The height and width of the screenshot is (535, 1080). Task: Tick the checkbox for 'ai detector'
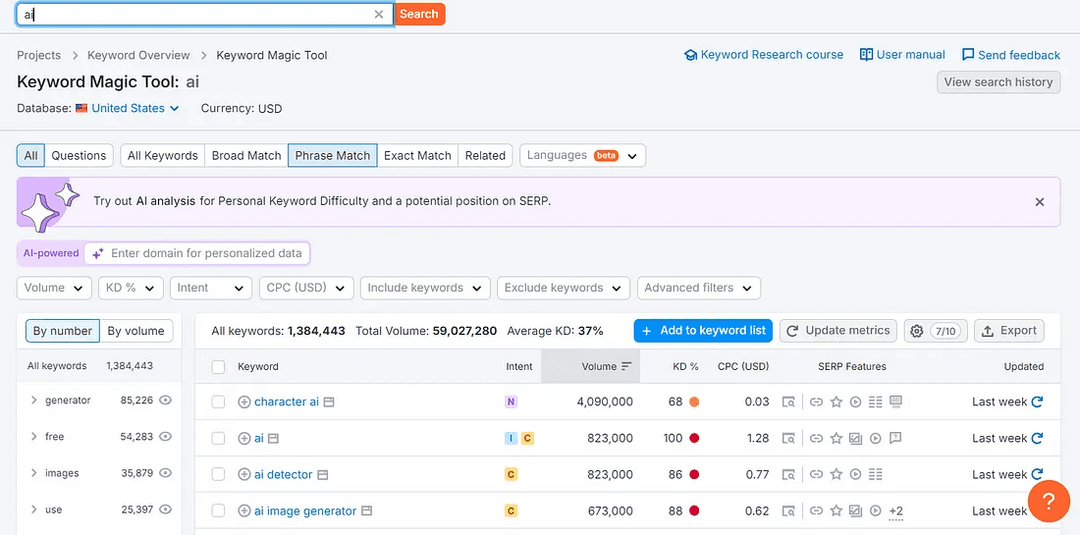click(218, 474)
